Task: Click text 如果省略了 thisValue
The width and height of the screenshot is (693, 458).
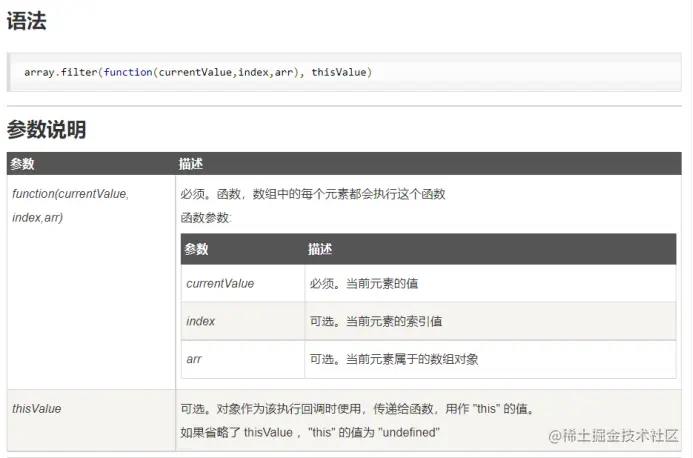Action: [236, 432]
